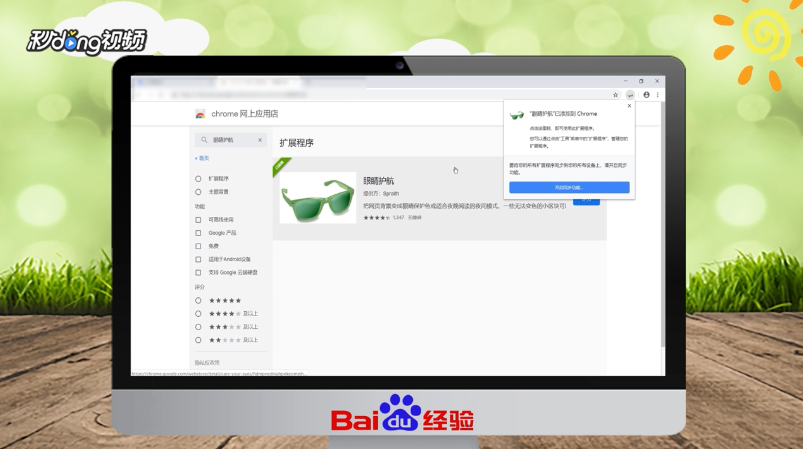Click the sunglasses icon inside the popup
Image resolution: width=803 pixels, height=449 pixels.
517,115
